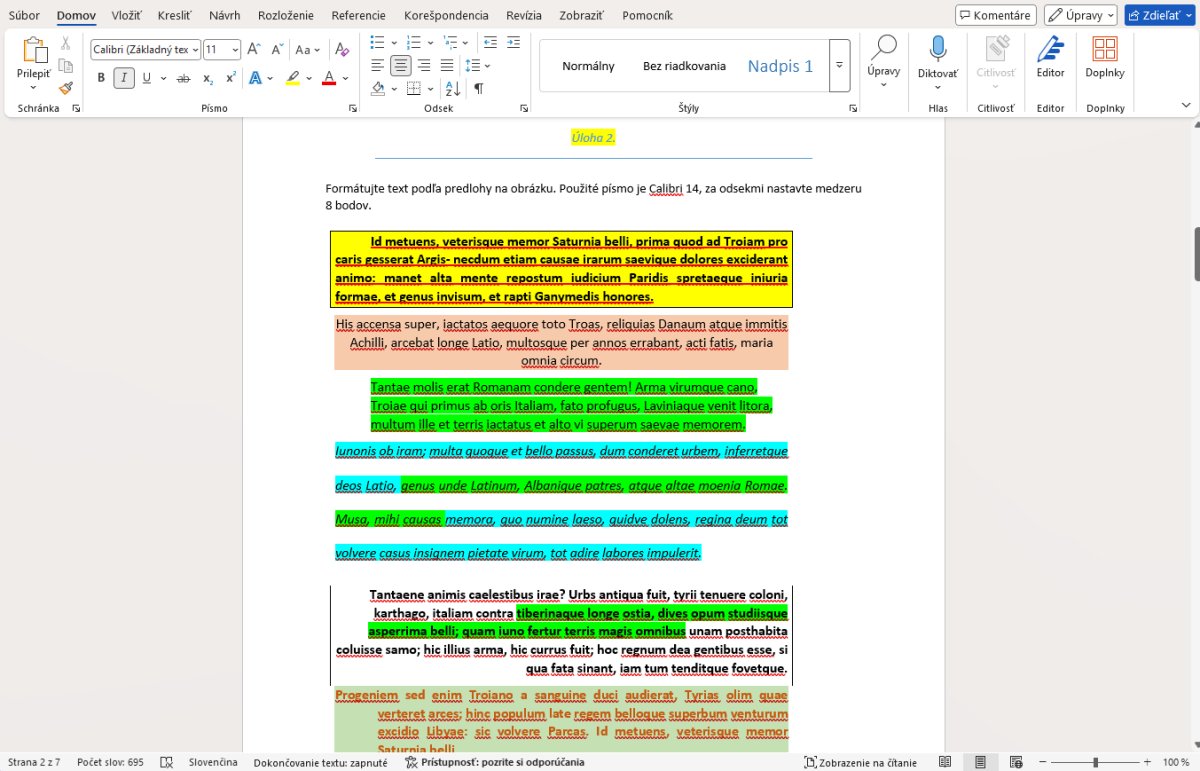Toggle bold formatting
This screenshot has height=771, width=1200.
tap(101, 78)
